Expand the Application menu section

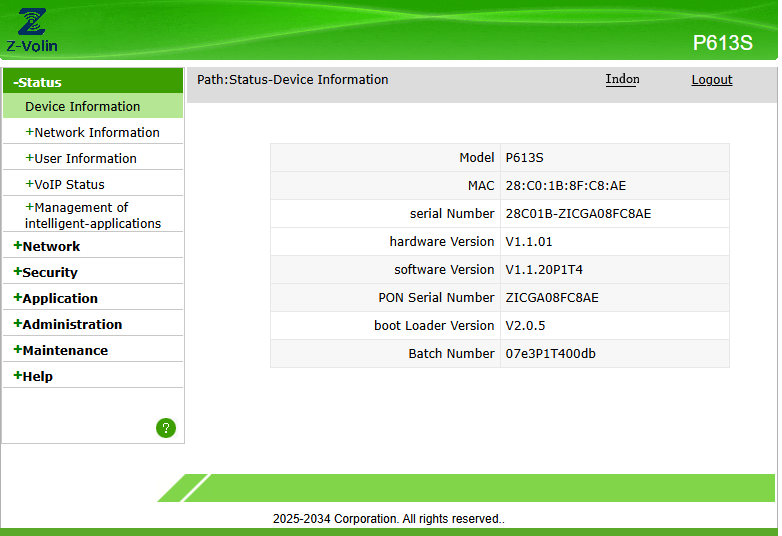coord(55,298)
